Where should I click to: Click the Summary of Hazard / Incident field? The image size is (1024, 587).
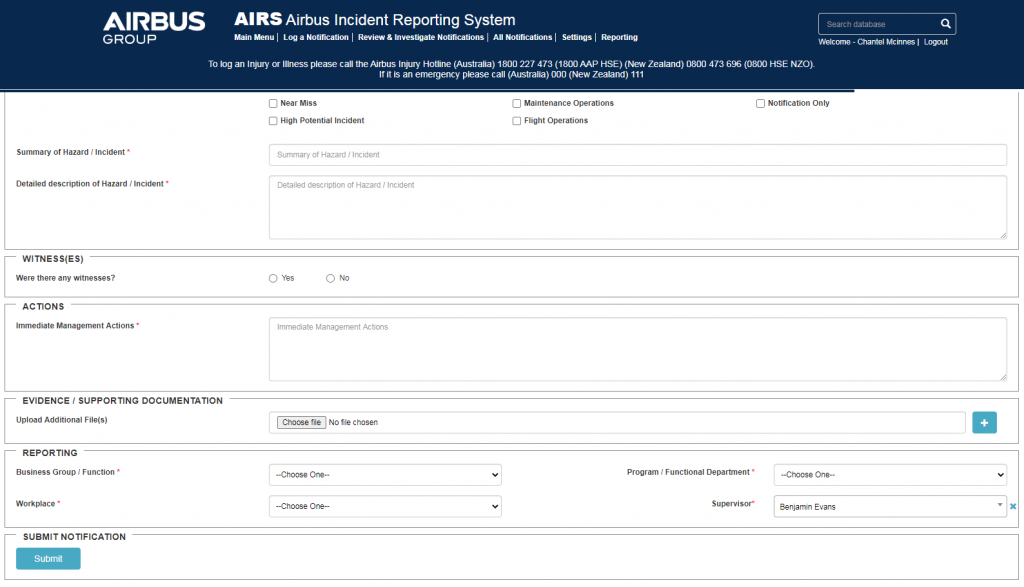coord(637,155)
